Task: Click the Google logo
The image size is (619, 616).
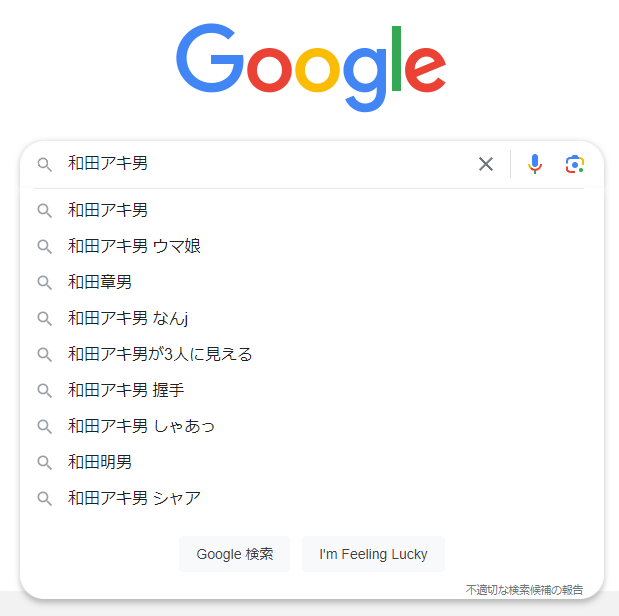Action: click(310, 66)
